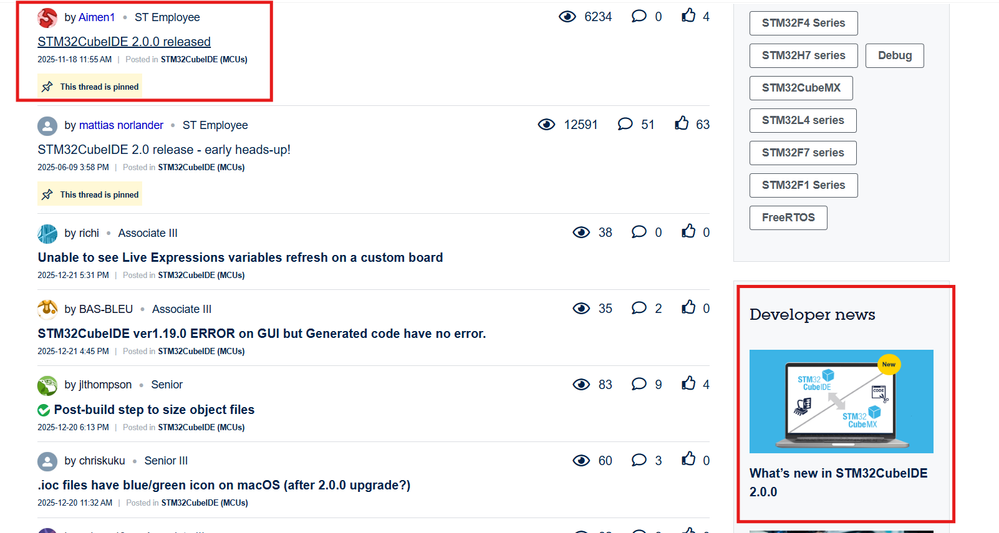
Task: Click thumbs-up icon on richi's post
Action: (x=688, y=231)
